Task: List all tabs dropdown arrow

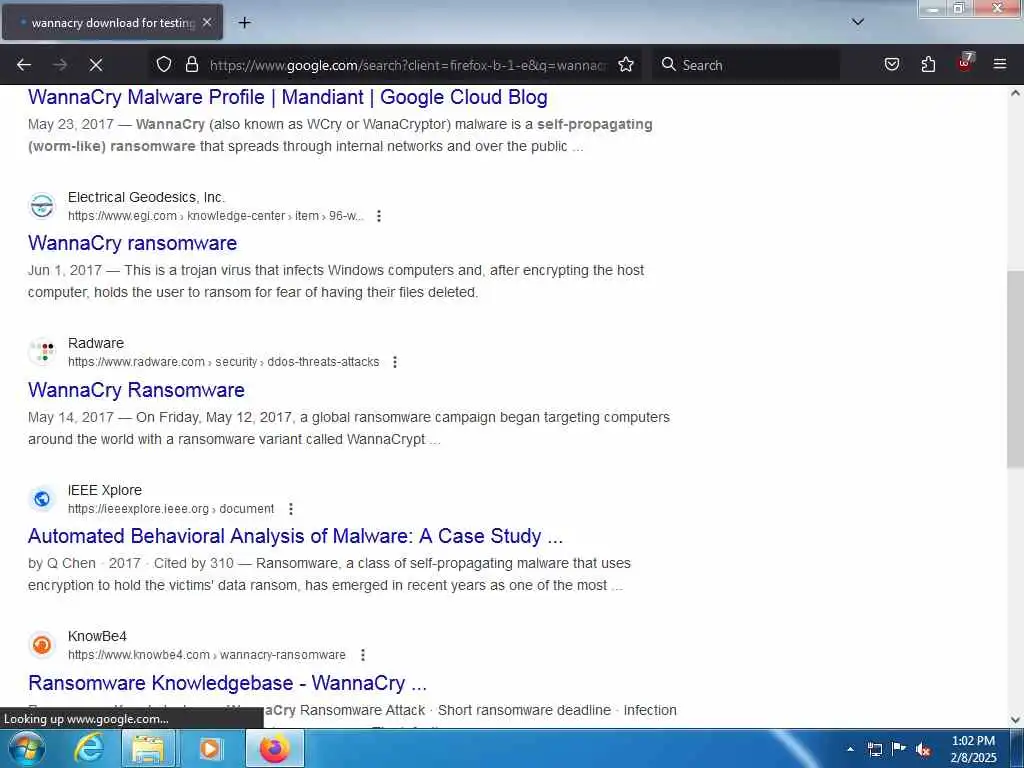Action: coord(858,22)
